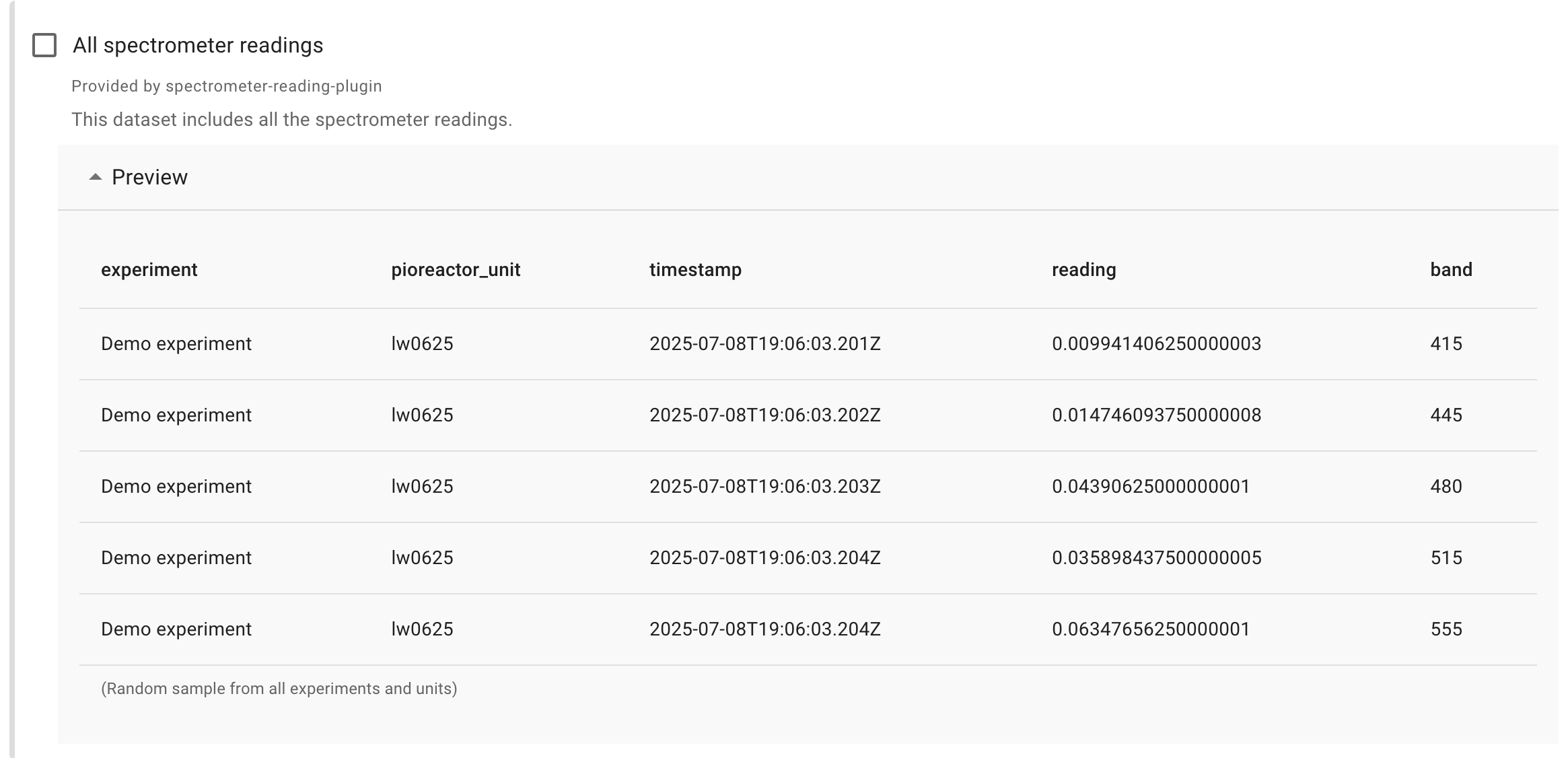The height and width of the screenshot is (758, 1568).
Task: Select Demo experiment in band 415 row
Action: point(176,344)
